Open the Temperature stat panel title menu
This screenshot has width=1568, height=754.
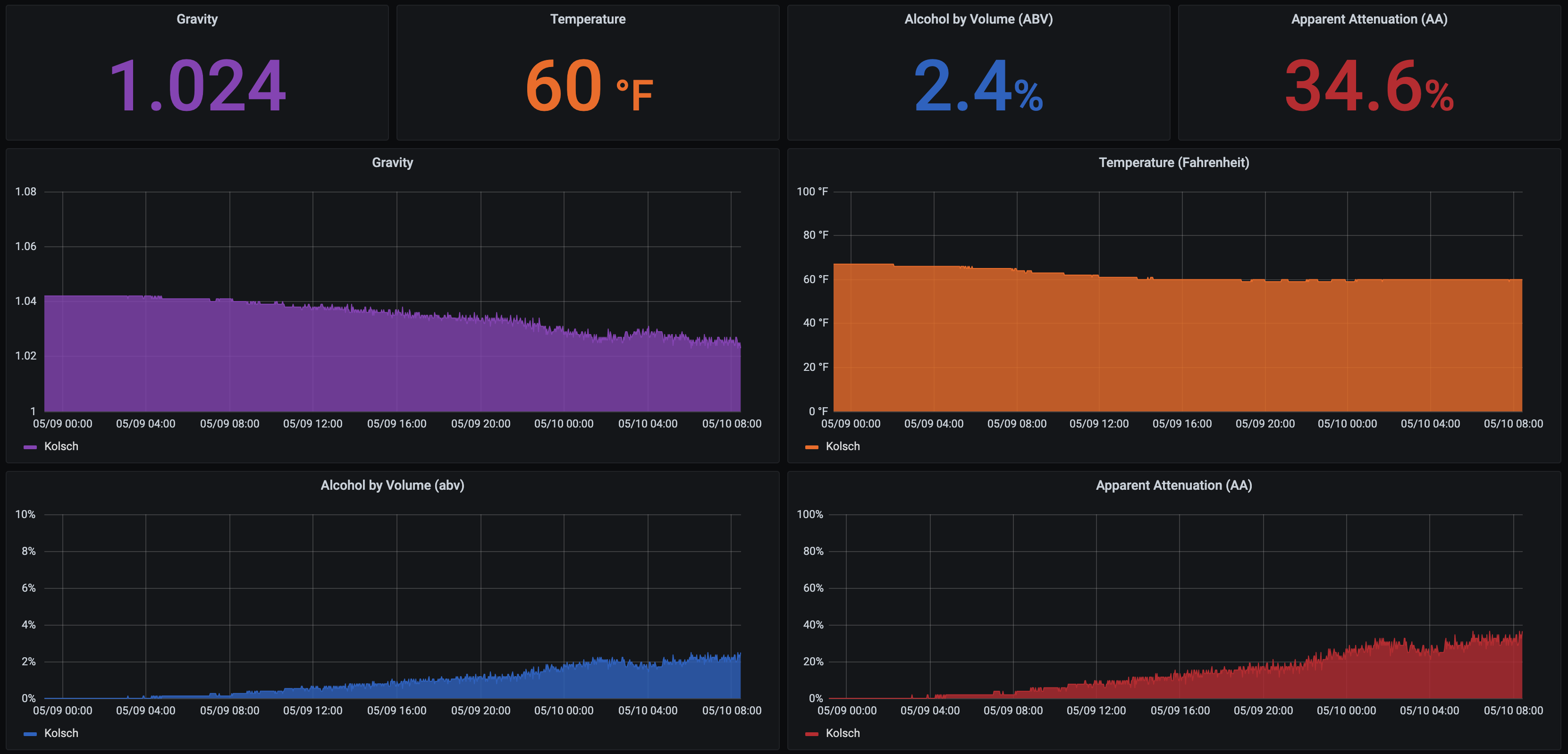pos(587,19)
